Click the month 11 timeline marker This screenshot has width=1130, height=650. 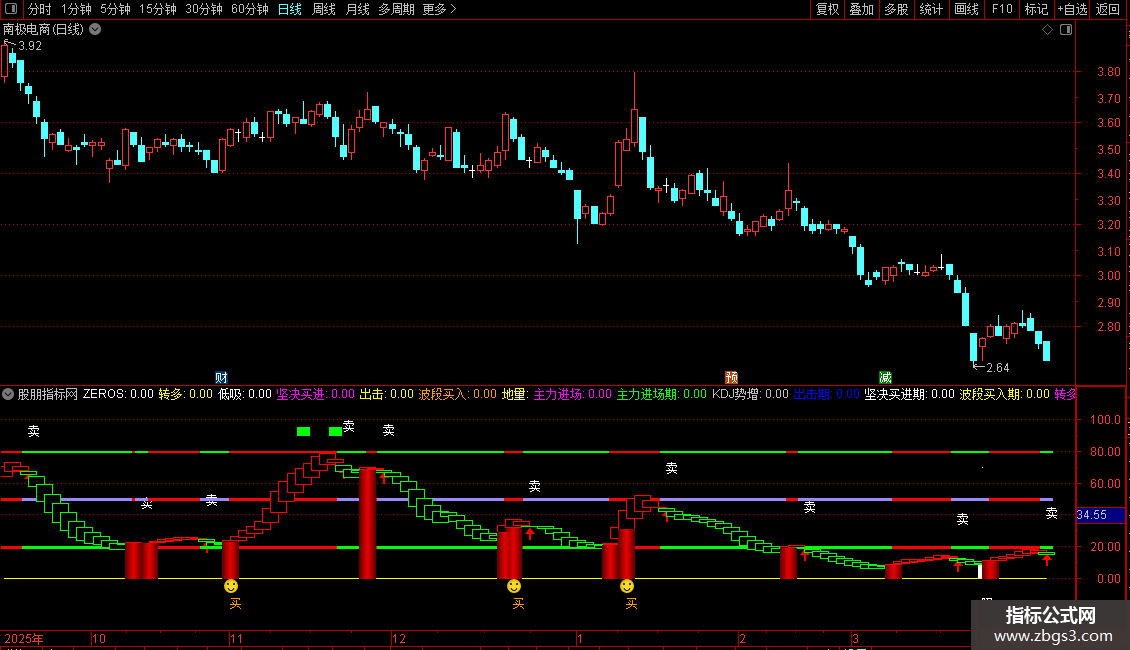click(236, 638)
